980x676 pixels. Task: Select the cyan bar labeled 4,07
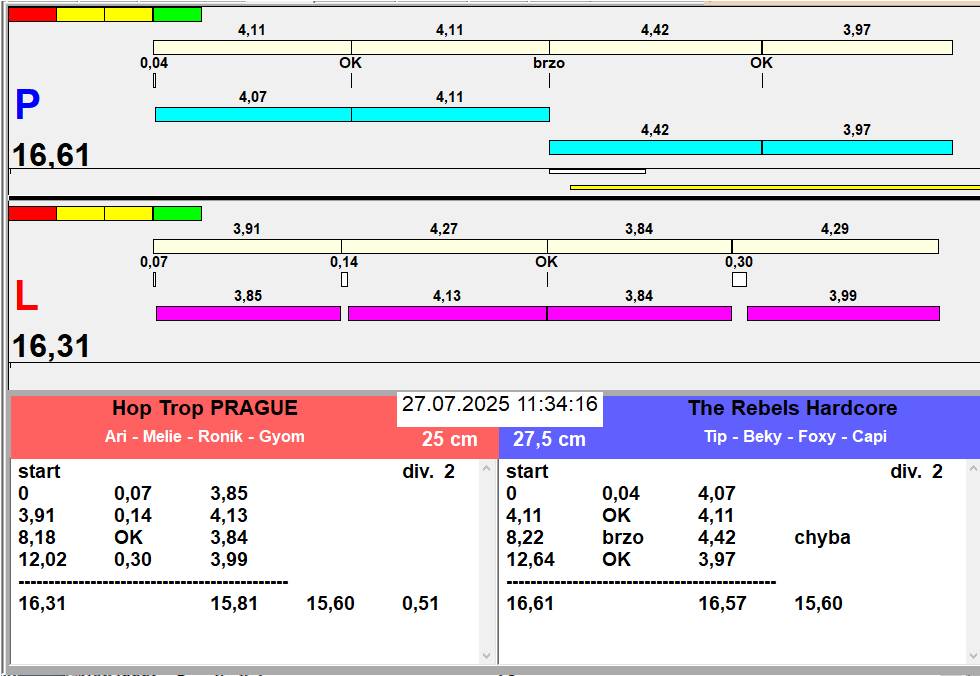coord(253,114)
